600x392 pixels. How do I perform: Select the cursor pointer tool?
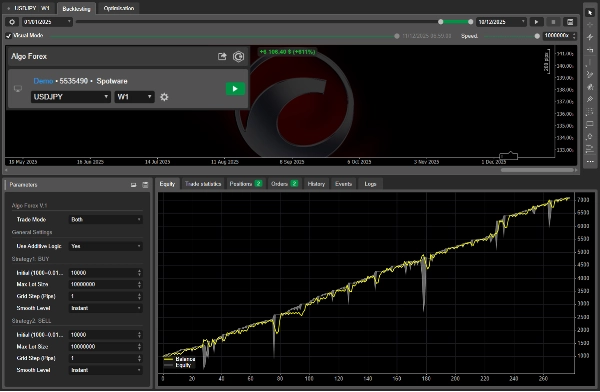click(590, 13)
